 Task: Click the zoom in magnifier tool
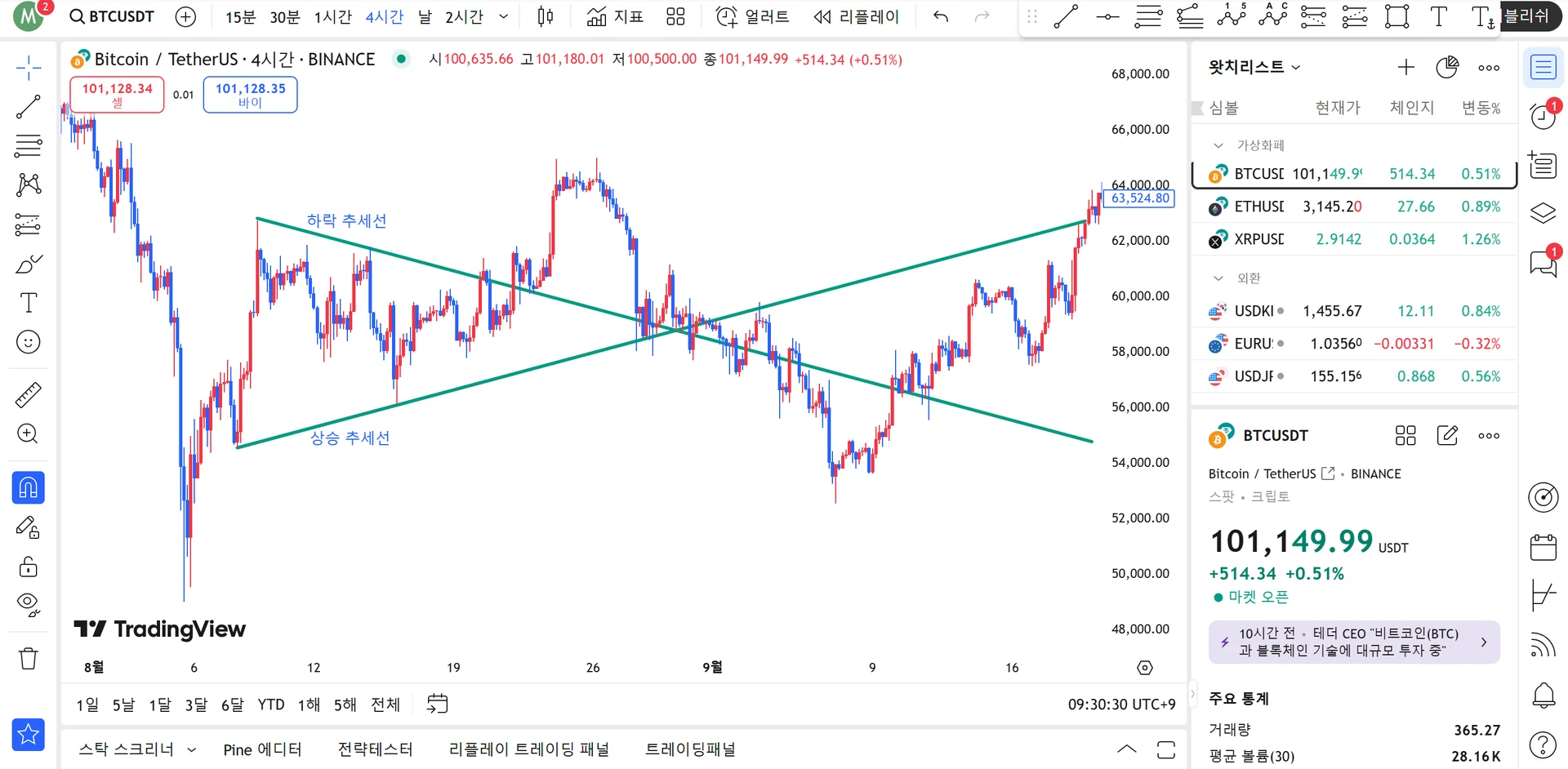pos(29,433)
